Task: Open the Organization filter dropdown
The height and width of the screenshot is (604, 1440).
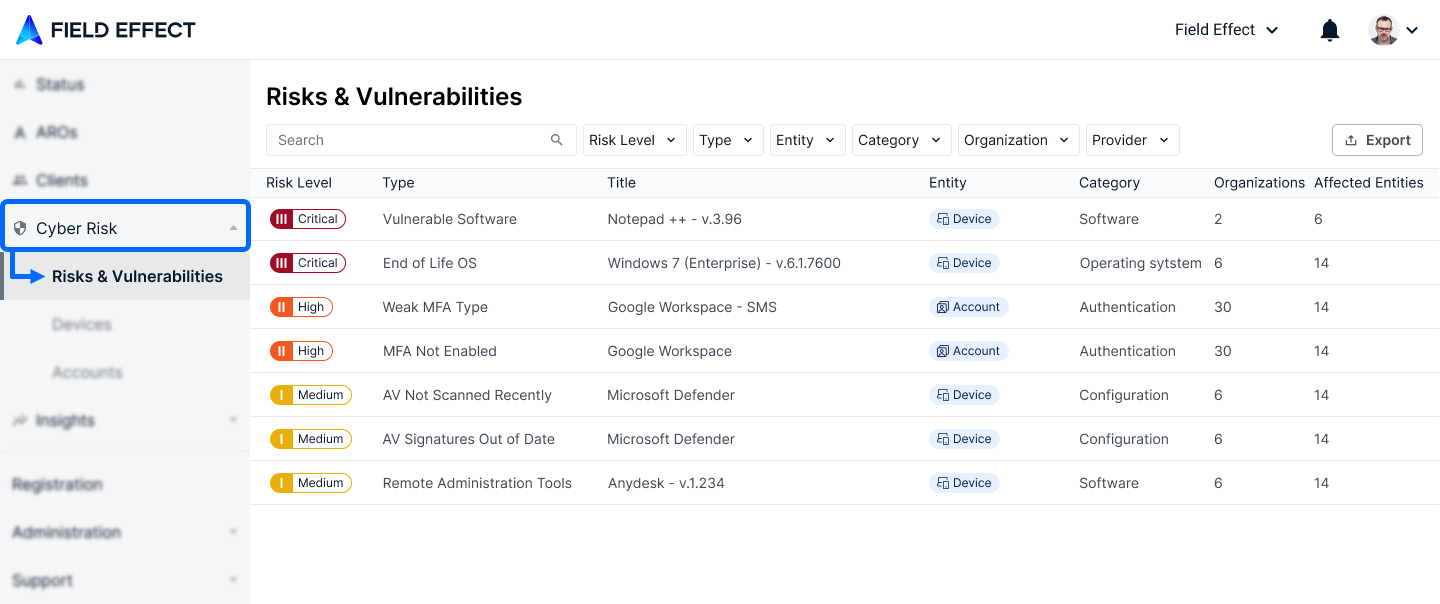Action: (1019, 140)
